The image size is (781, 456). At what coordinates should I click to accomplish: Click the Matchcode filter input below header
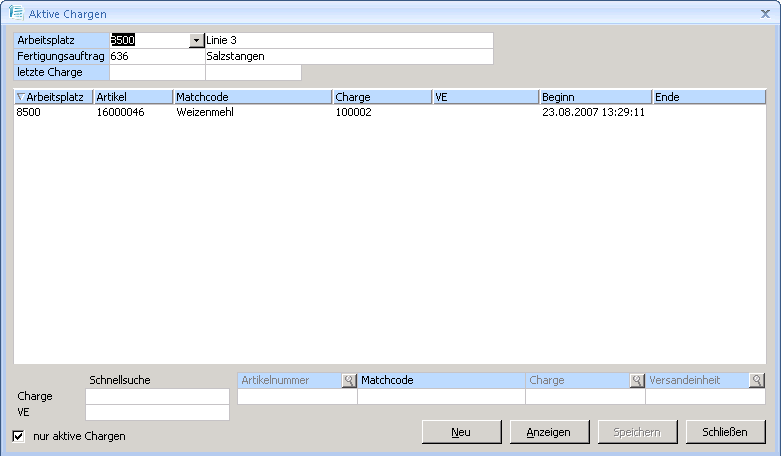click(x=441, y=397)
